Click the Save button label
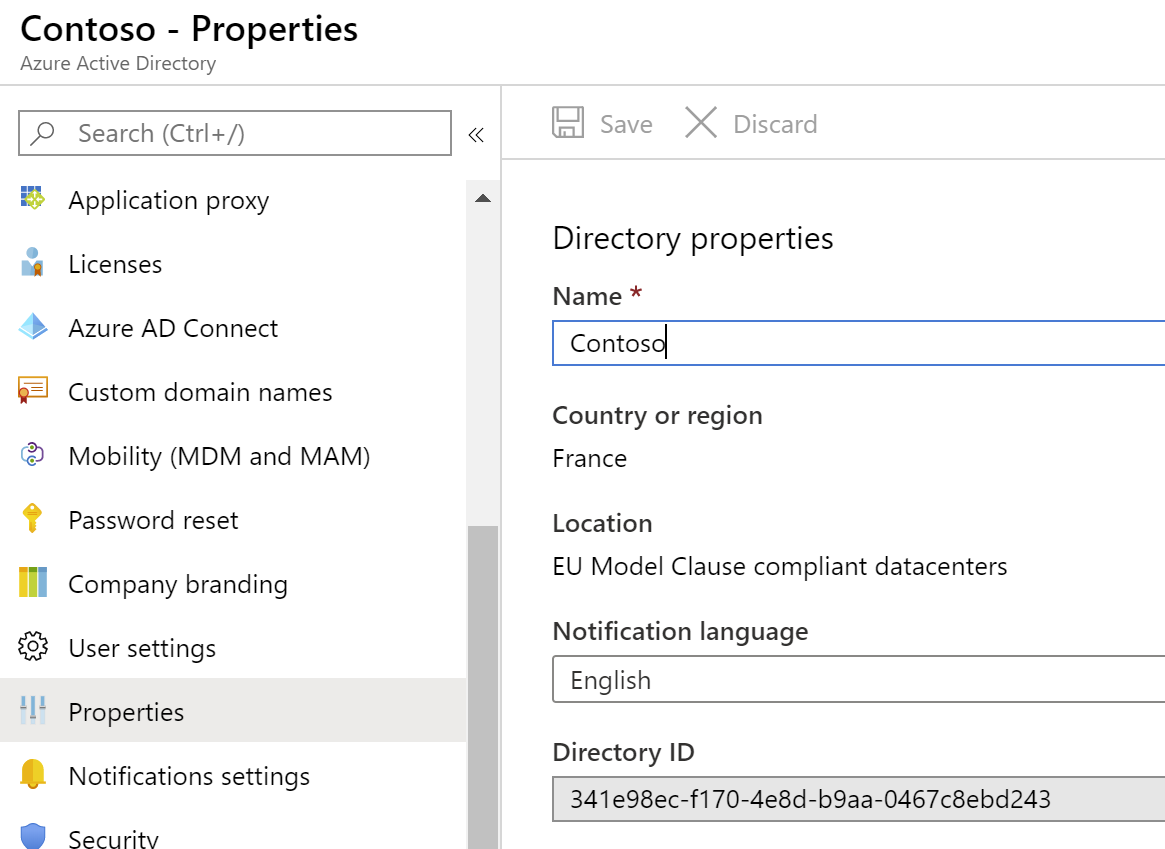 [626, 124]
